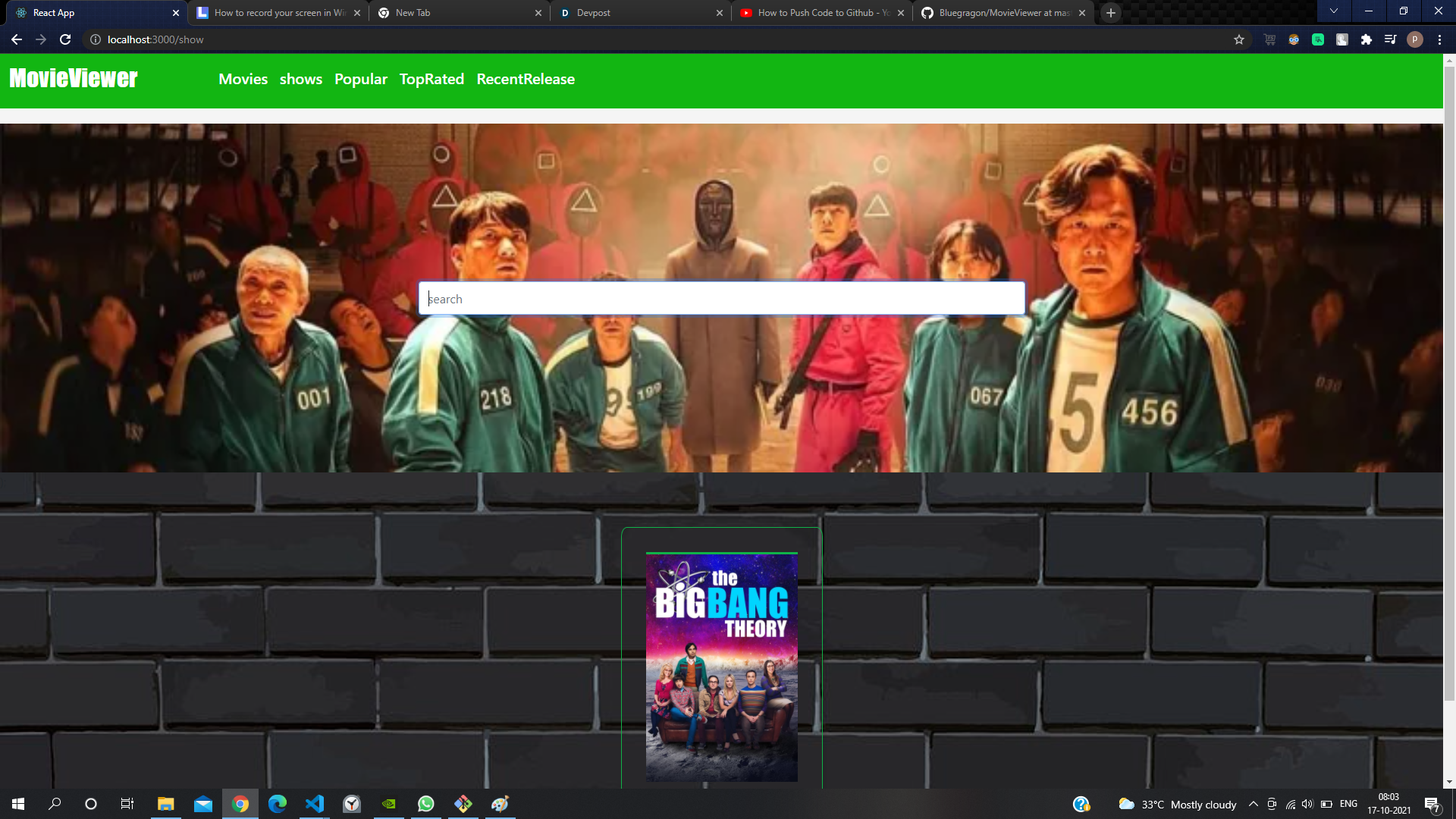Click the page vertical scrollbar
Image resolution: width=1456 pixels, height=819 pixels.
pos(1449,379)
